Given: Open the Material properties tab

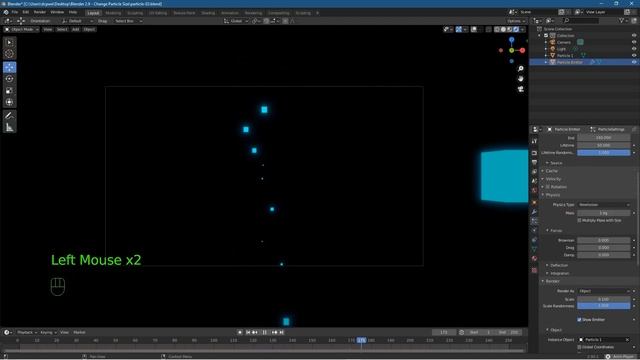Looking at the screenshot, I should (534, 258).
